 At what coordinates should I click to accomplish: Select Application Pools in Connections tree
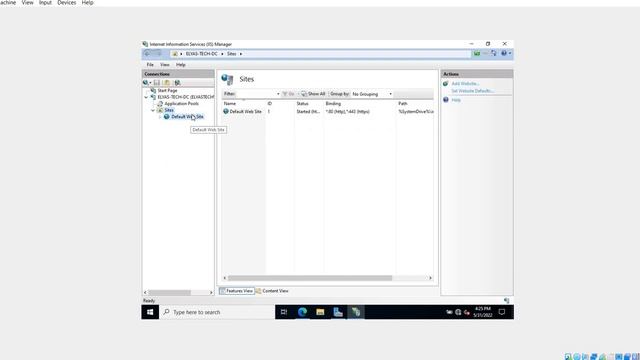pos(182,104)
